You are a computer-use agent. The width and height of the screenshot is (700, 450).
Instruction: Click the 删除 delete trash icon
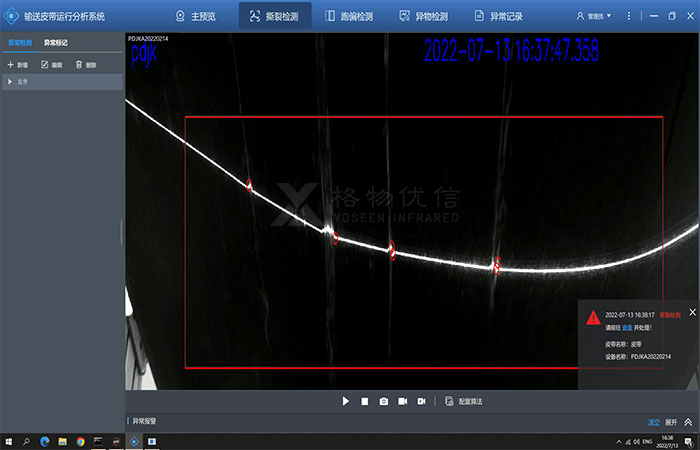click(85, 64)
